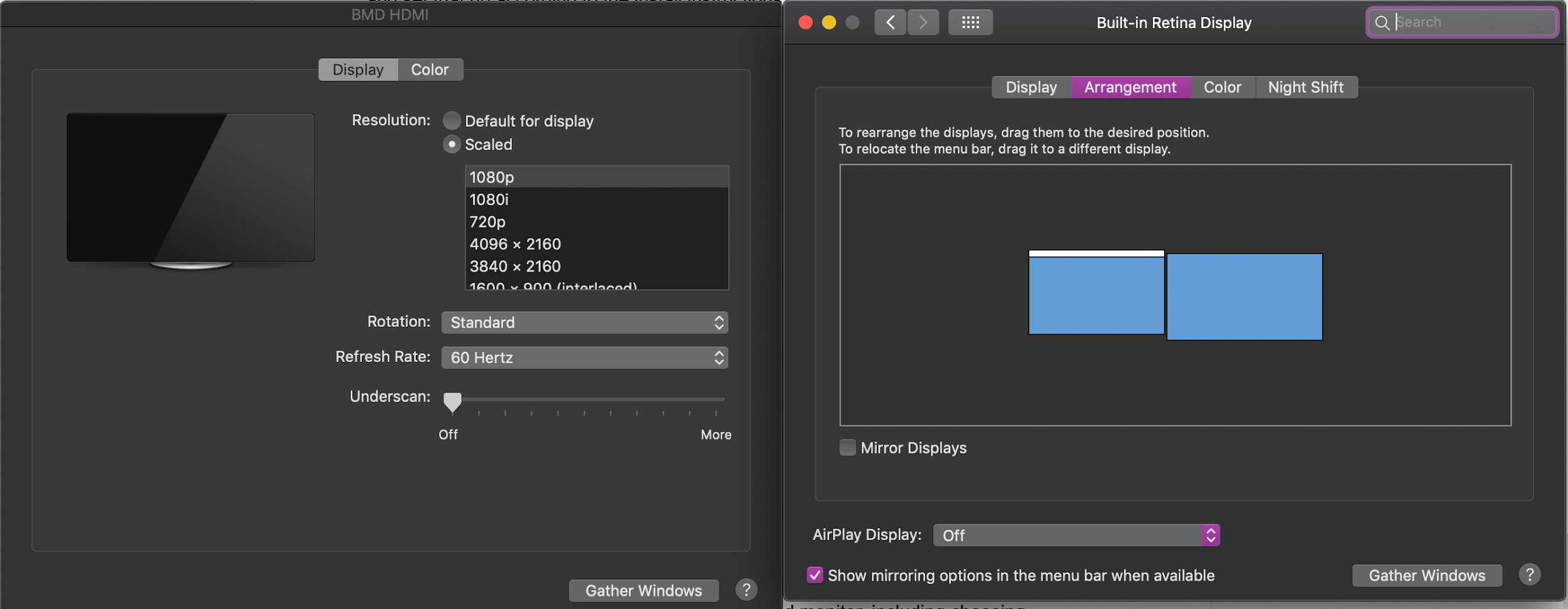Navigate back using the arrow icon
The image size is (1568, 609).
click(890, 22)
